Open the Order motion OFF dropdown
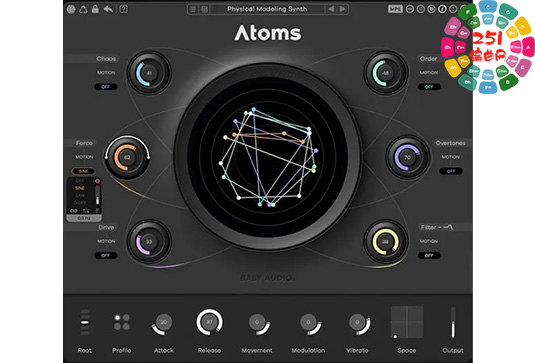Screen dimensions: 535x363 click(x=429, y=87)
